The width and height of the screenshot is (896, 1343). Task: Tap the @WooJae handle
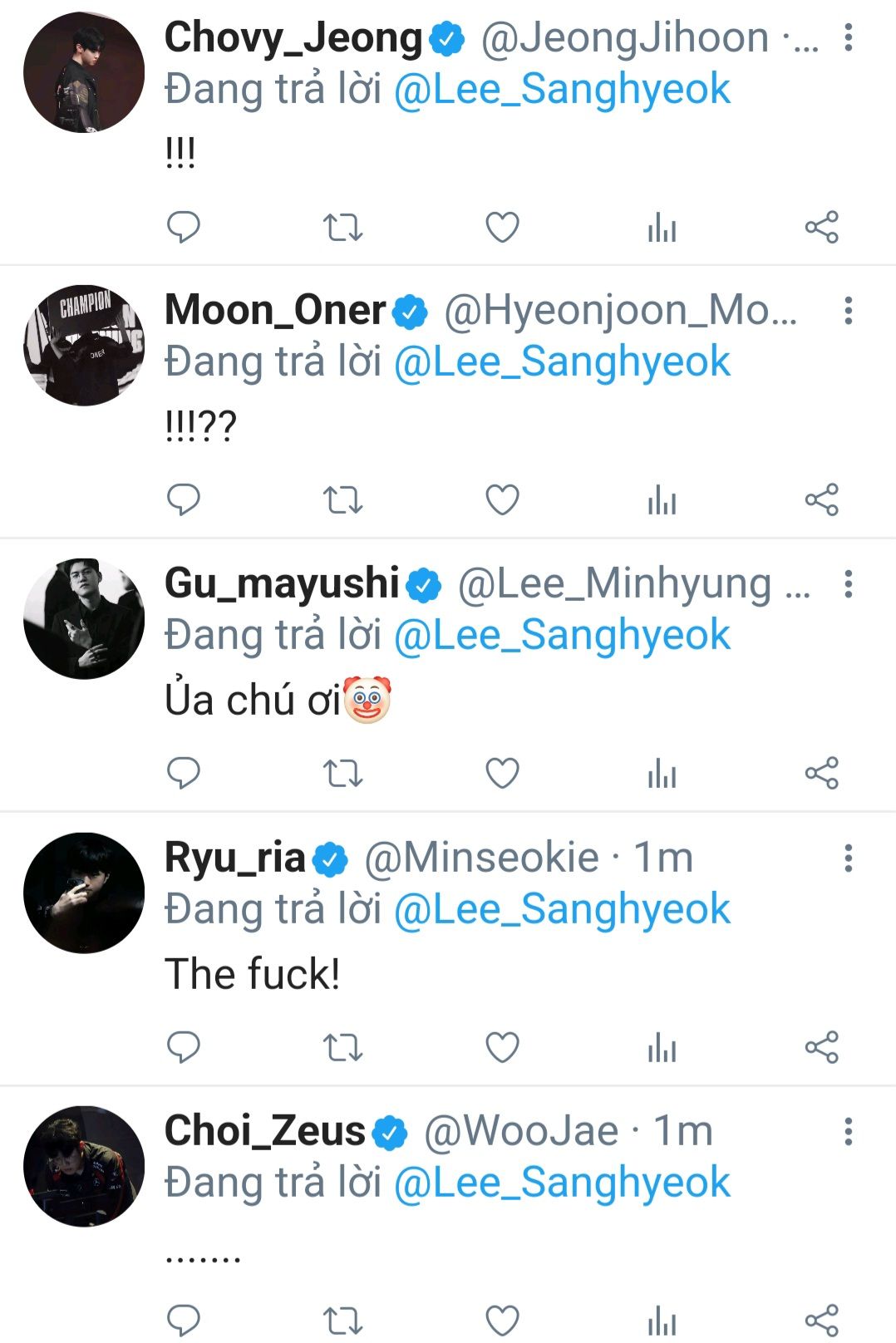(521, 1131)
